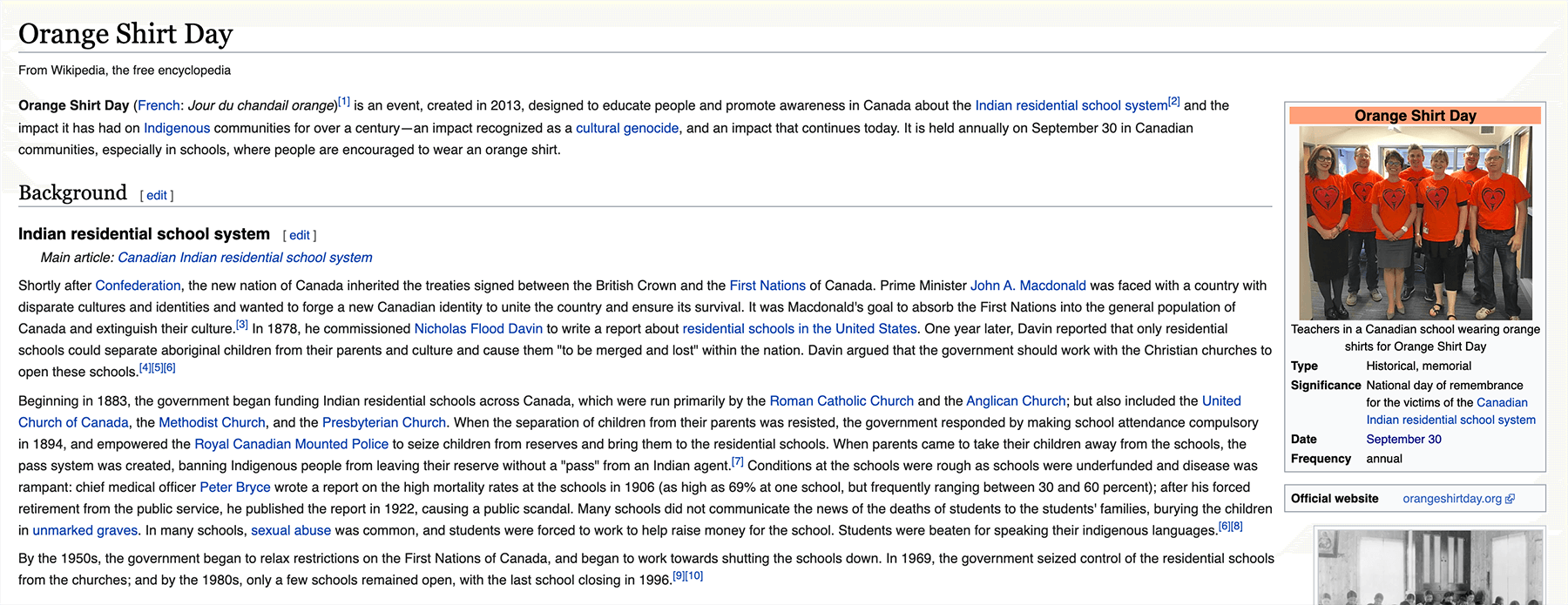Open black-and-white classroom photo thumbnail
Viewport: 1568px width, 605px height.
pyautogui.click(x=1429, y=567)
